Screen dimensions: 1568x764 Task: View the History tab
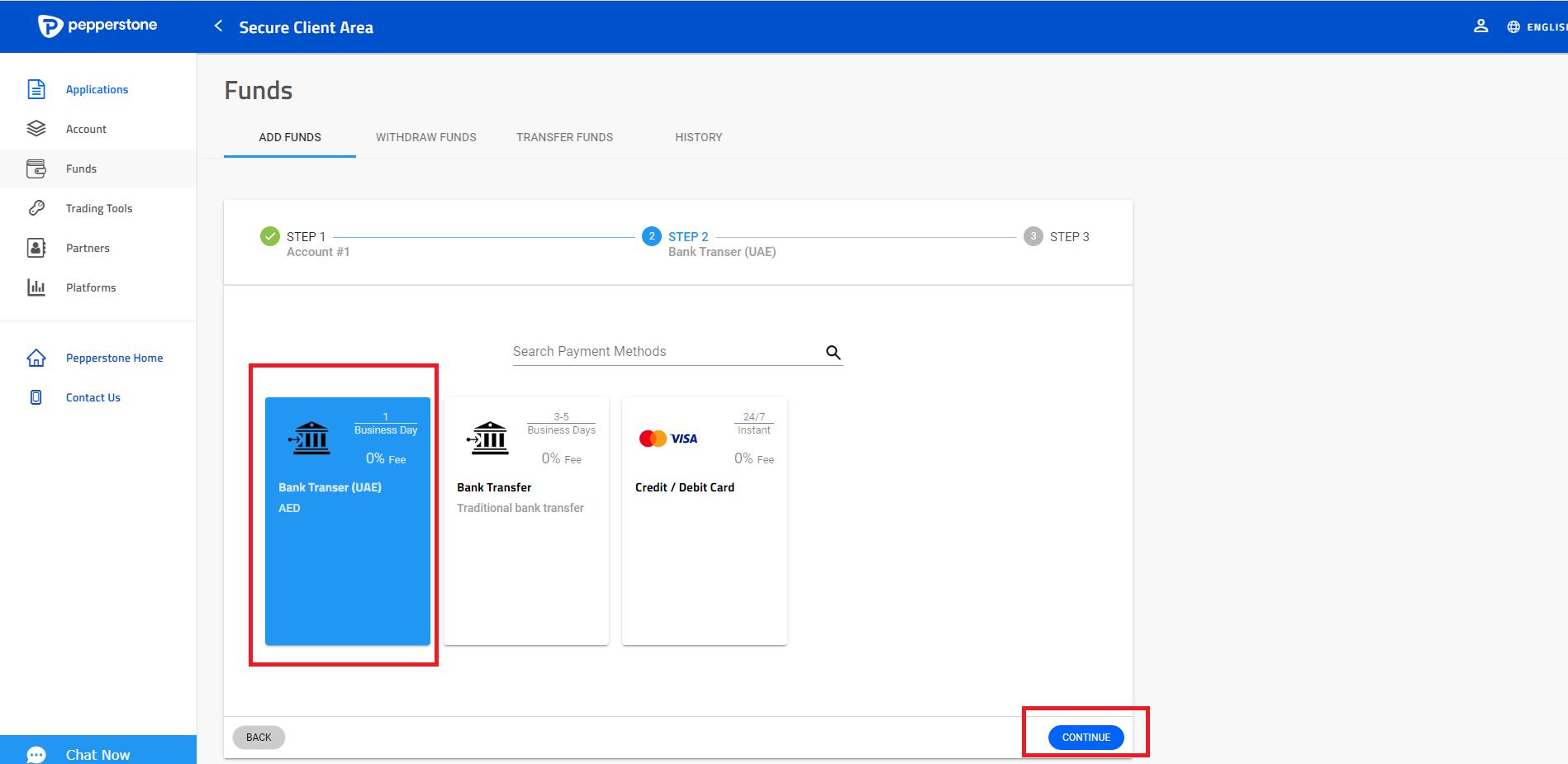point(698,137)
